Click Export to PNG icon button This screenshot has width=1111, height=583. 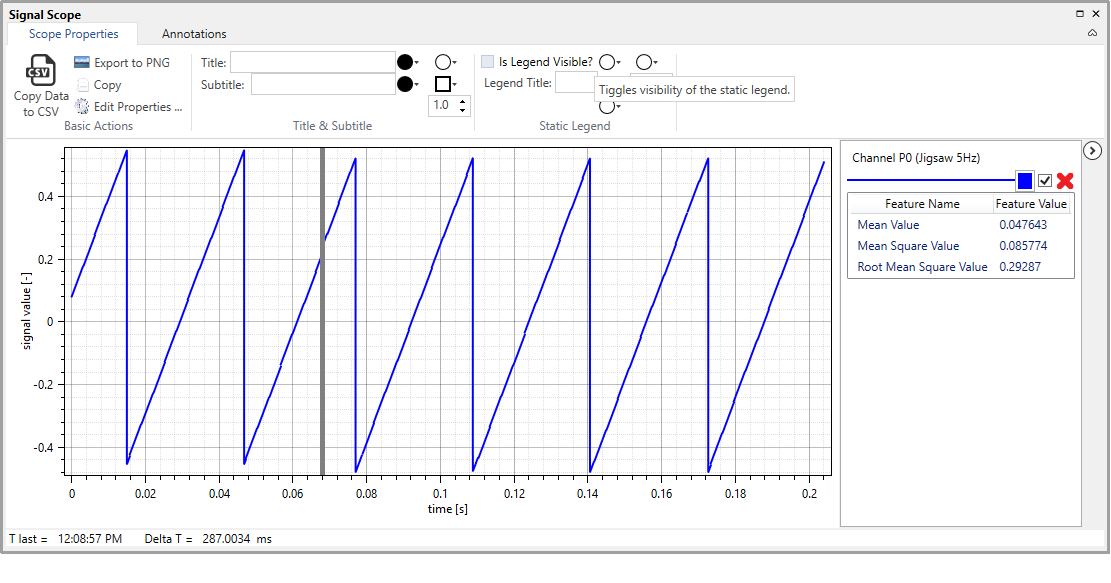coord(82,63)
